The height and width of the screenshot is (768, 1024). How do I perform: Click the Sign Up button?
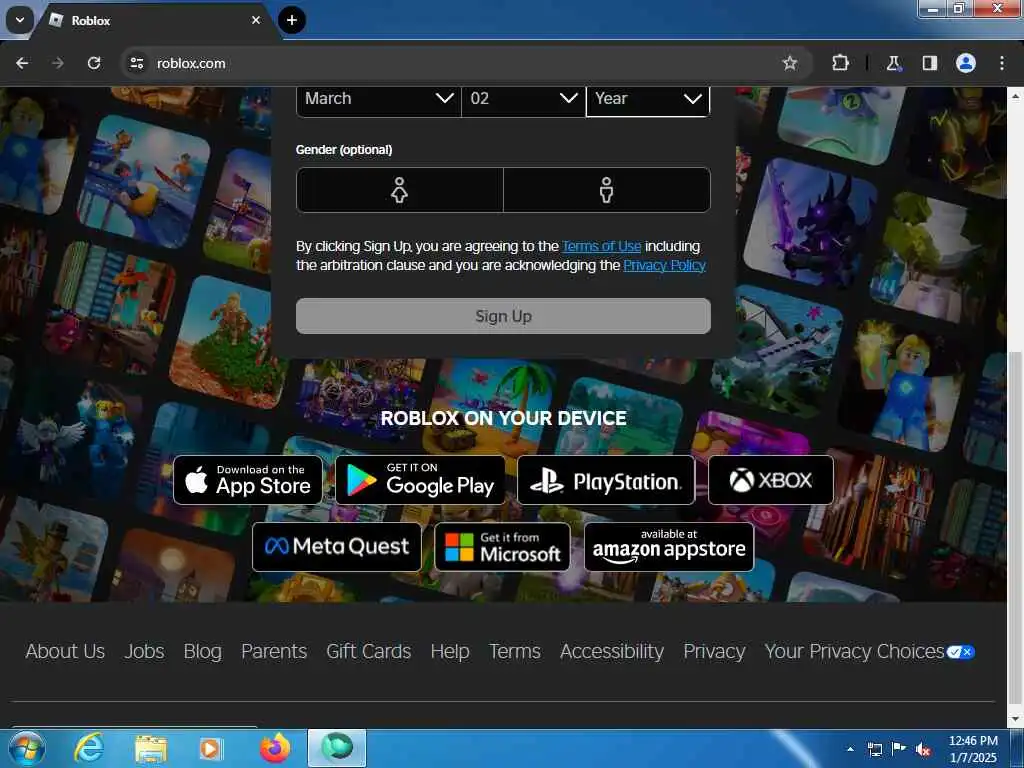(503, 316)
